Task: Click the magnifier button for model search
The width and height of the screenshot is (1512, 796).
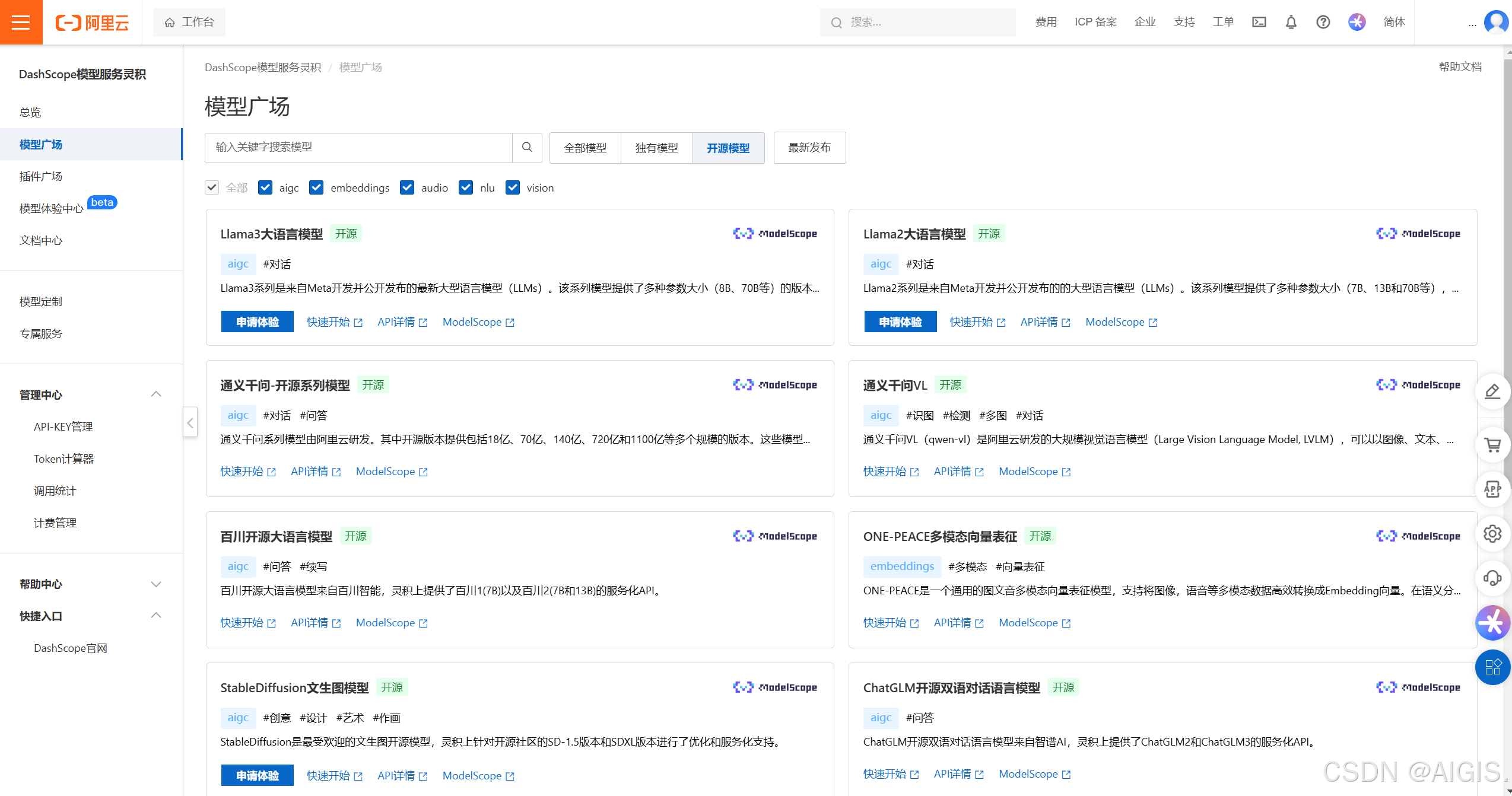Action: (527, 147)
